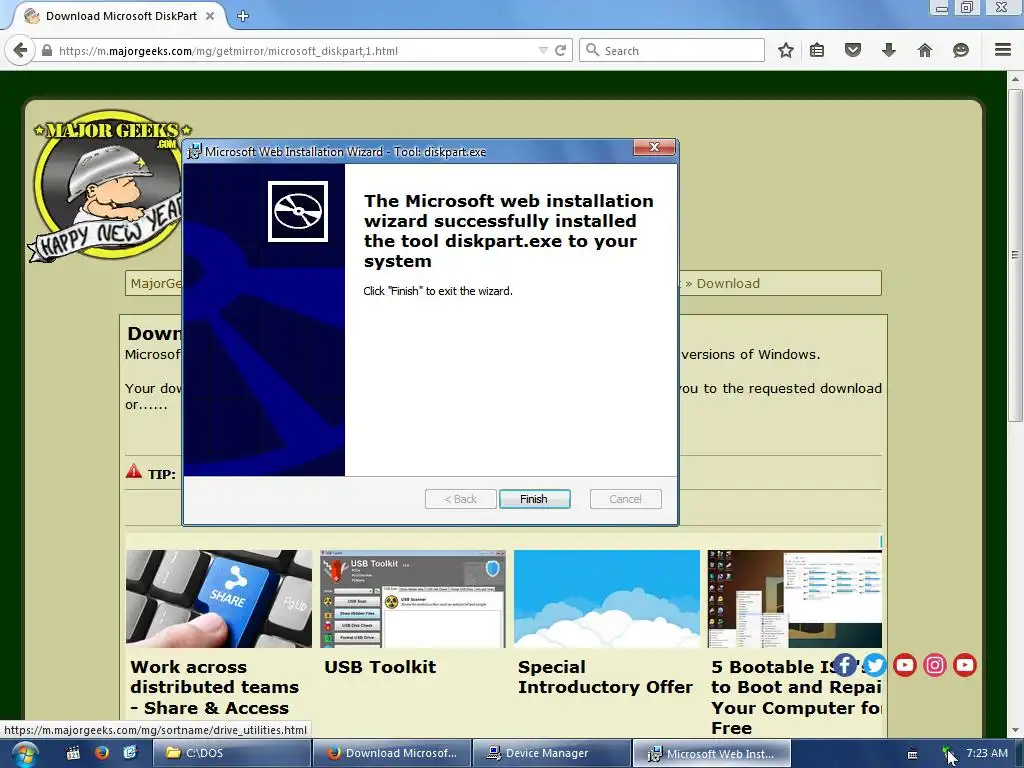Save page to Pocket icon
Image resolution: width=1024 pixels, height=768 pixels.
pos(853,50)
